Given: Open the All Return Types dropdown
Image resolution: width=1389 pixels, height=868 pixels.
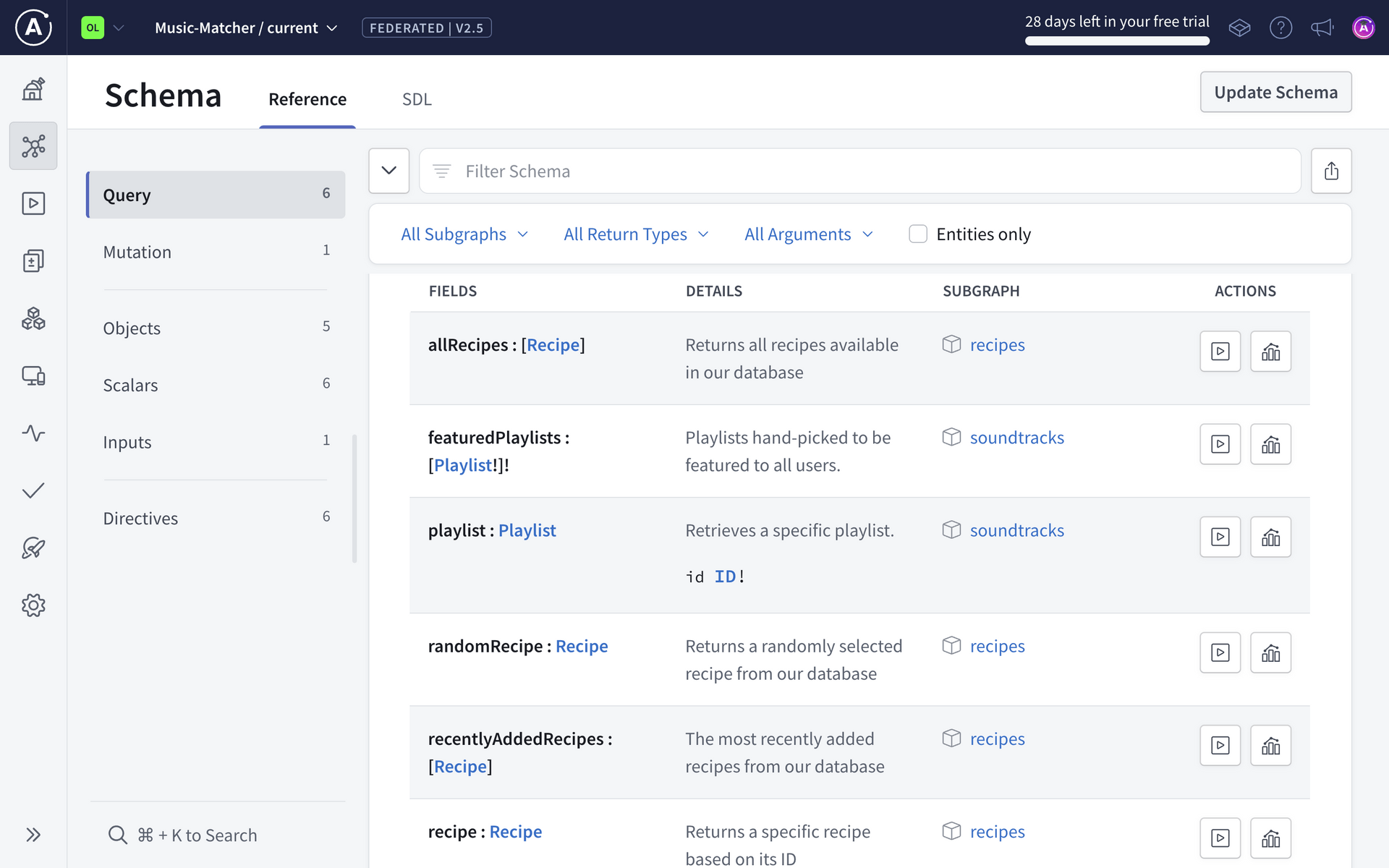Looking at the screenshot, I should click(x=636, y=234).
